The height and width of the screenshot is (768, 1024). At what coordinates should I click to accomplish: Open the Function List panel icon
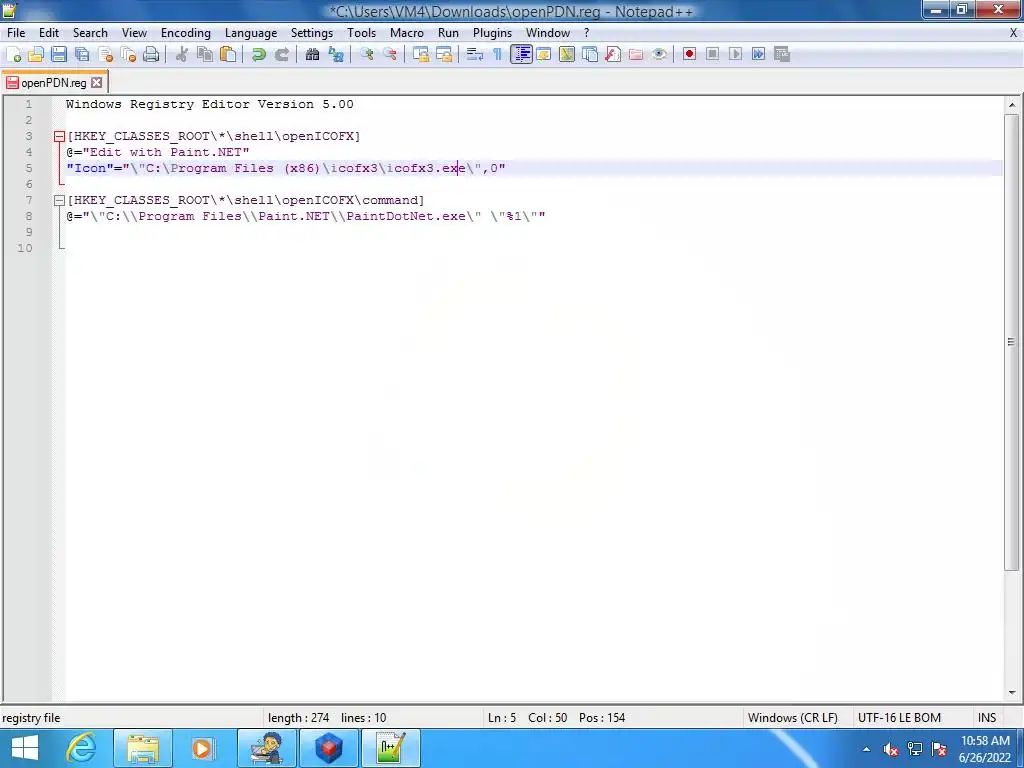click(613, 54)
